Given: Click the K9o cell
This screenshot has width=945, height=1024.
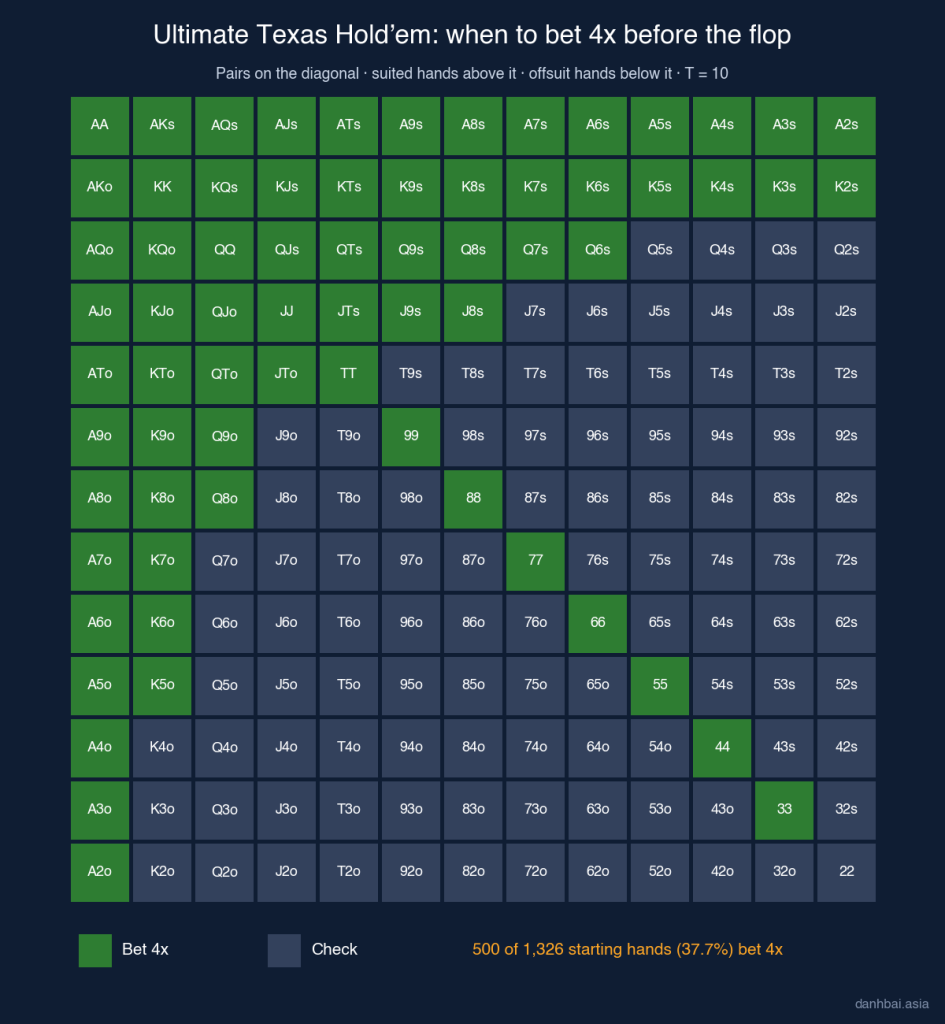Looking at the screenshot, I should point(162,437).
